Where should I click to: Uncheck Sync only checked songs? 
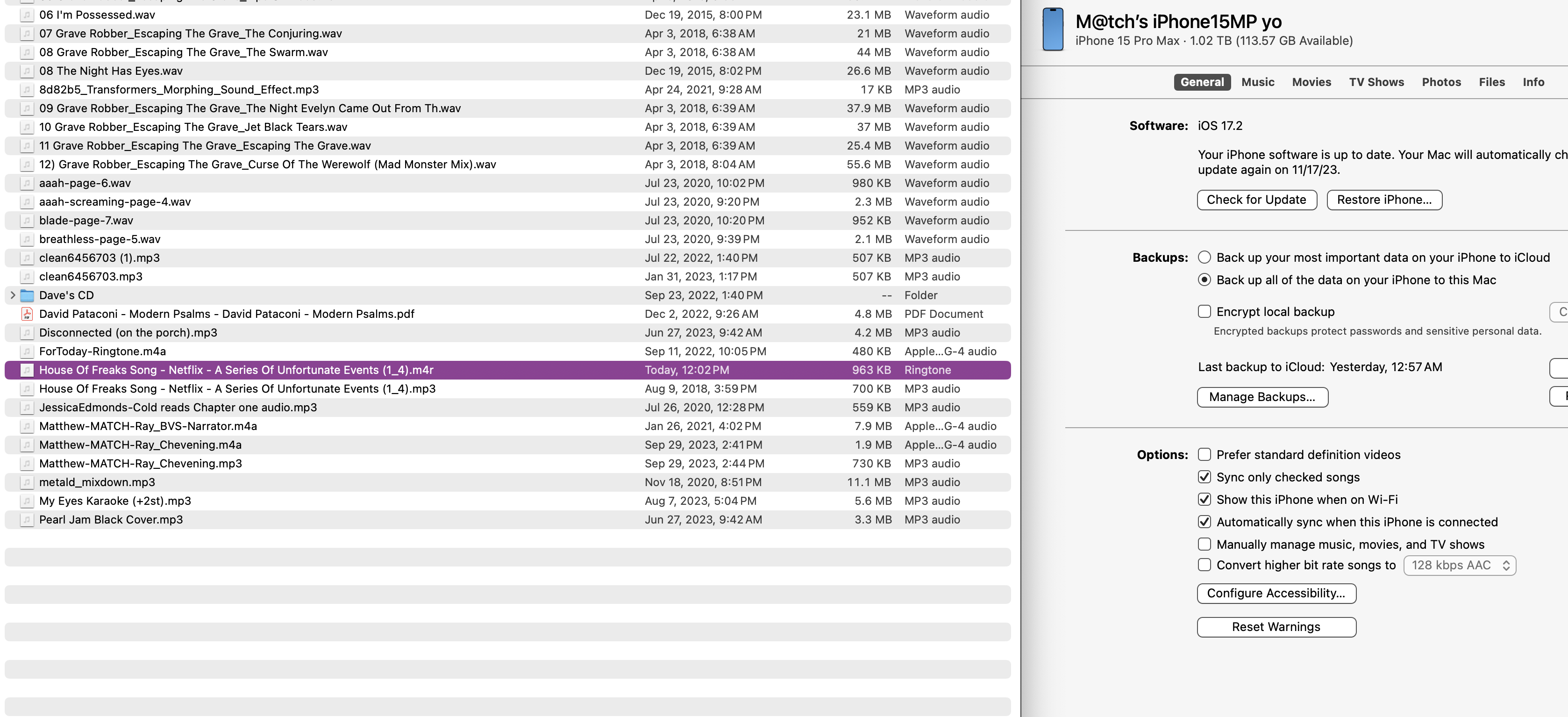(x=1204, y=477)
